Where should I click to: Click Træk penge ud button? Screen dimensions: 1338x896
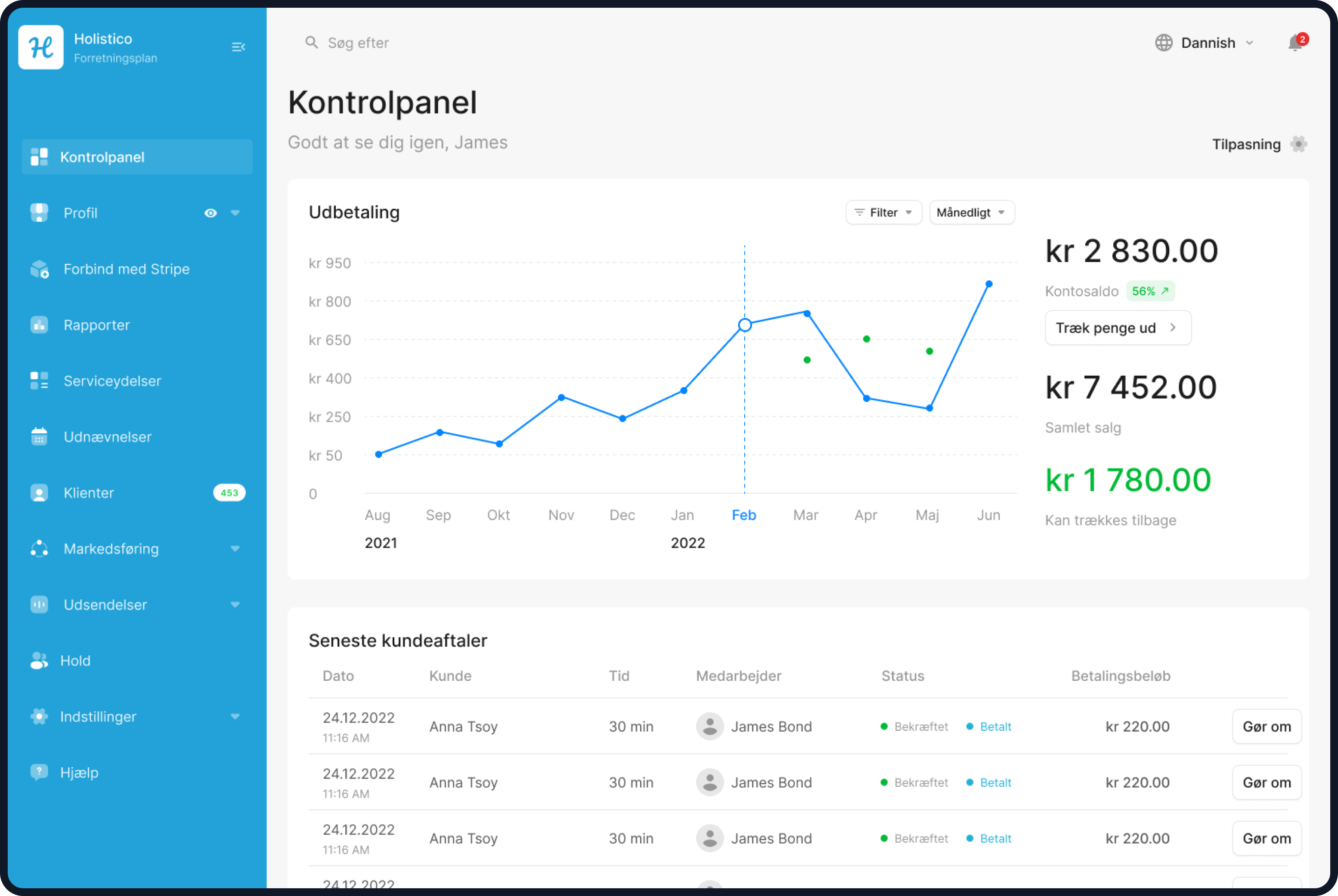point(1118,328)
